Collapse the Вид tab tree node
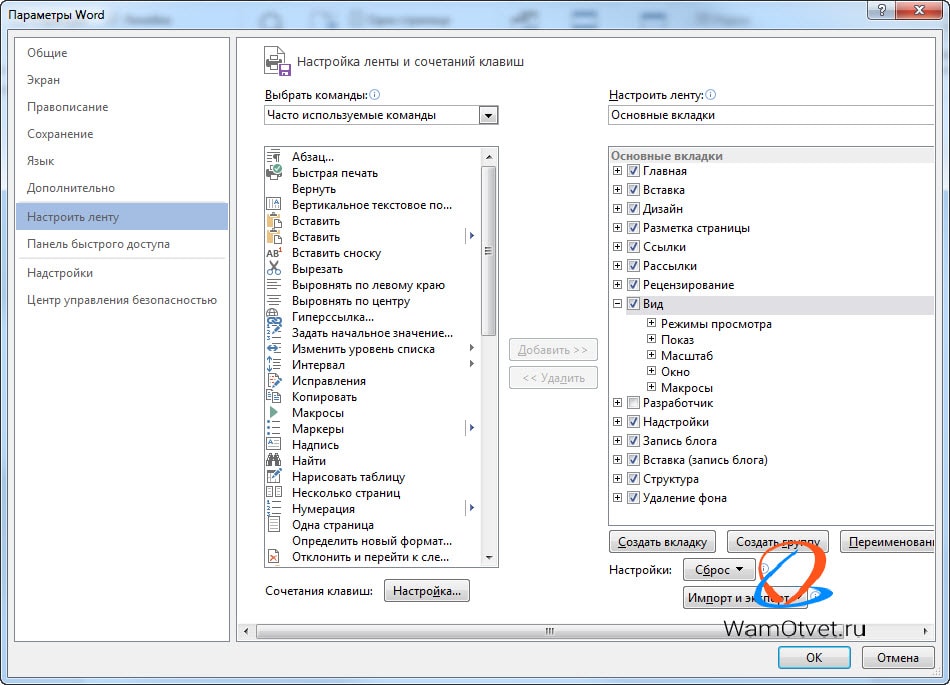 click(x=617, y=304)
